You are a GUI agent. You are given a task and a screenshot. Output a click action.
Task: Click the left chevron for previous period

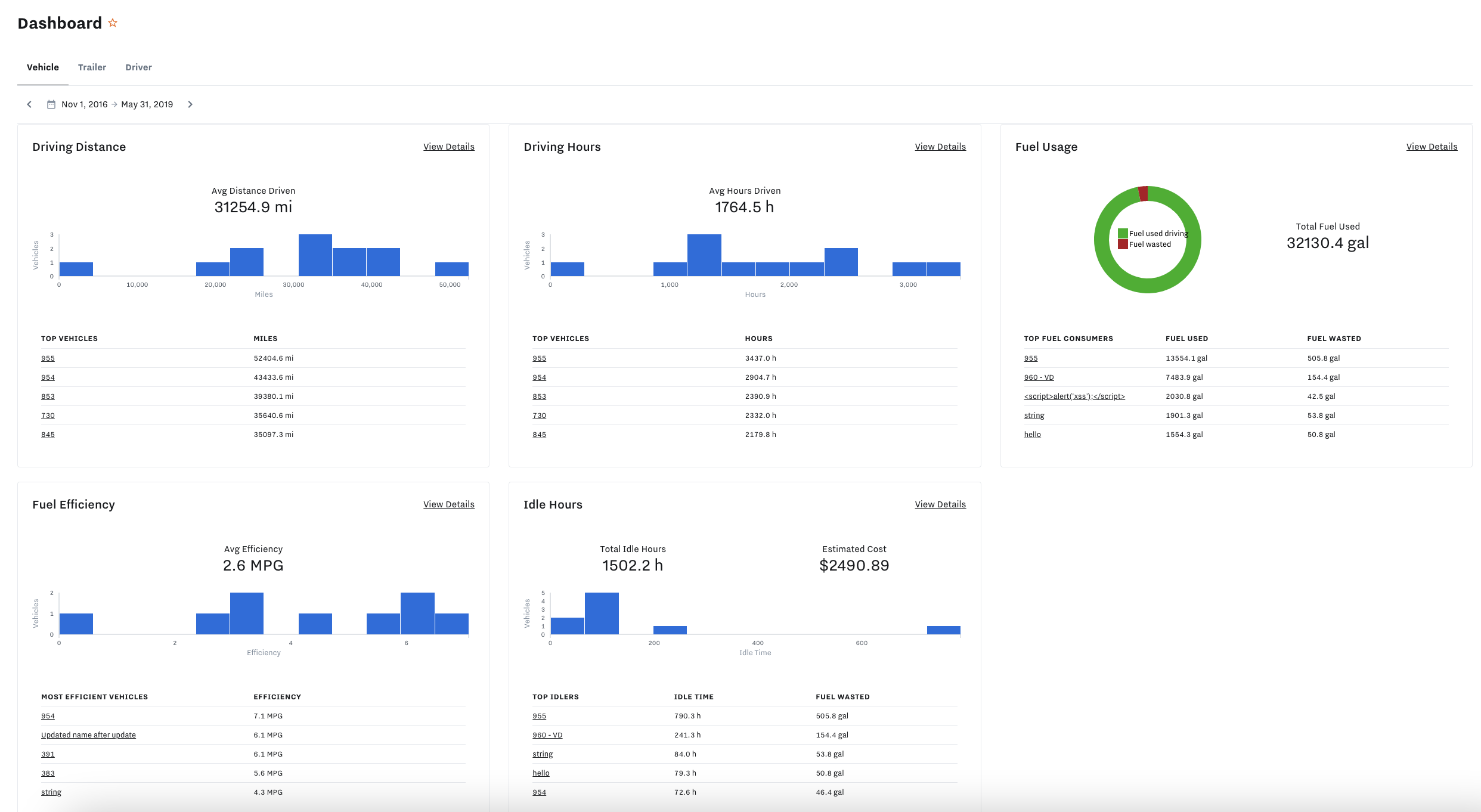pyautogui.click(x=29, y=104)
